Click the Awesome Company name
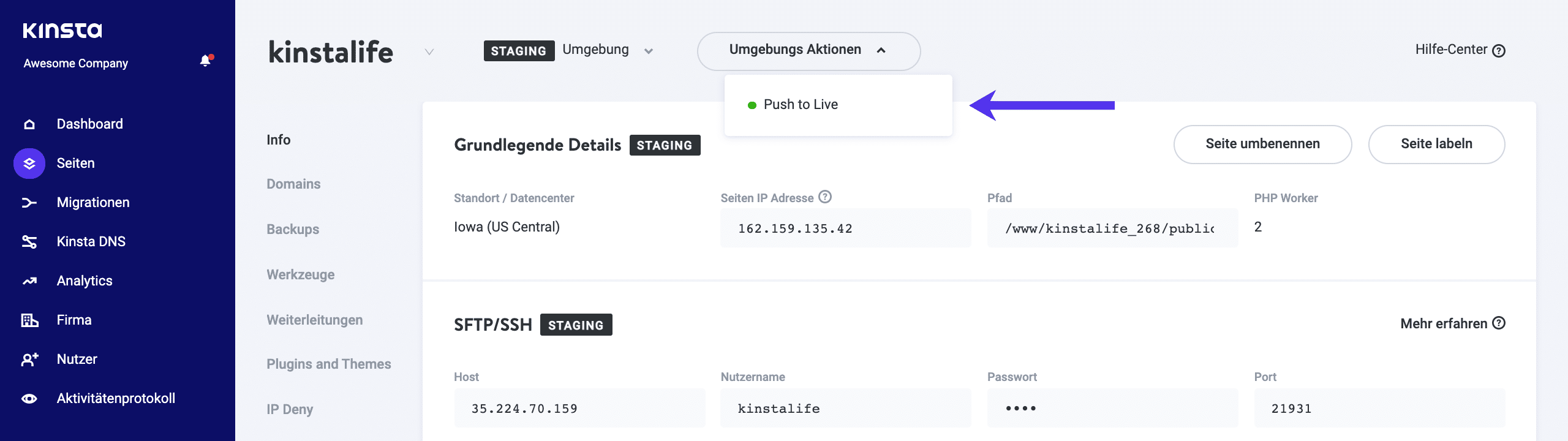Image resolution: width=1568 pixels, height=441 pixels. 75,63
